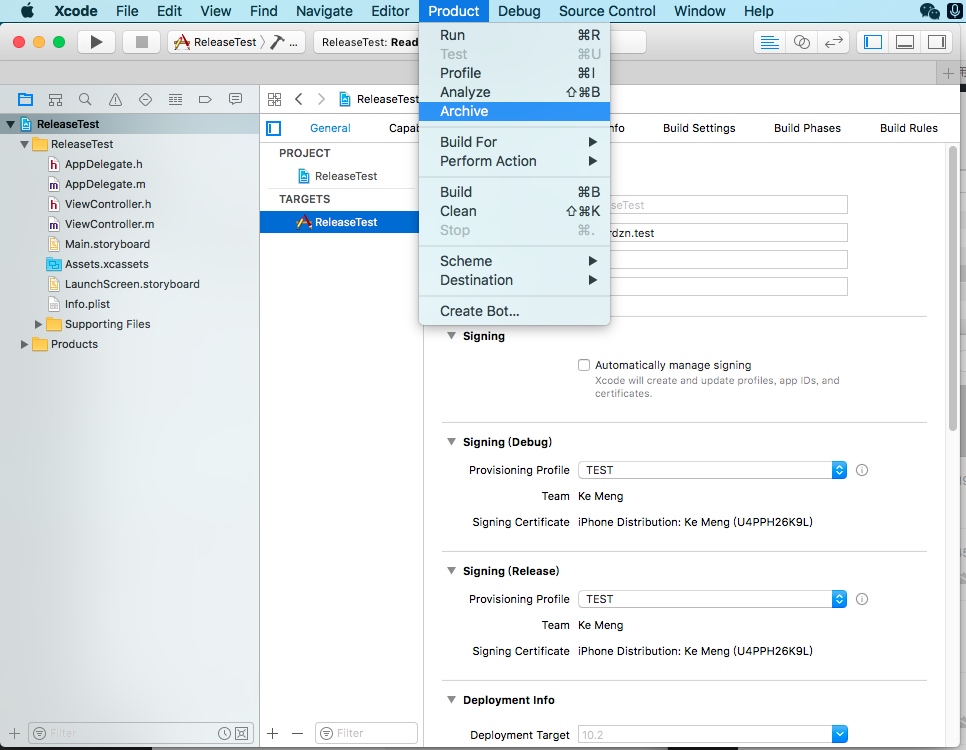Click the info icon beside Debug provisioning profile
Screen dimensions: 966x750
(862, 470)
